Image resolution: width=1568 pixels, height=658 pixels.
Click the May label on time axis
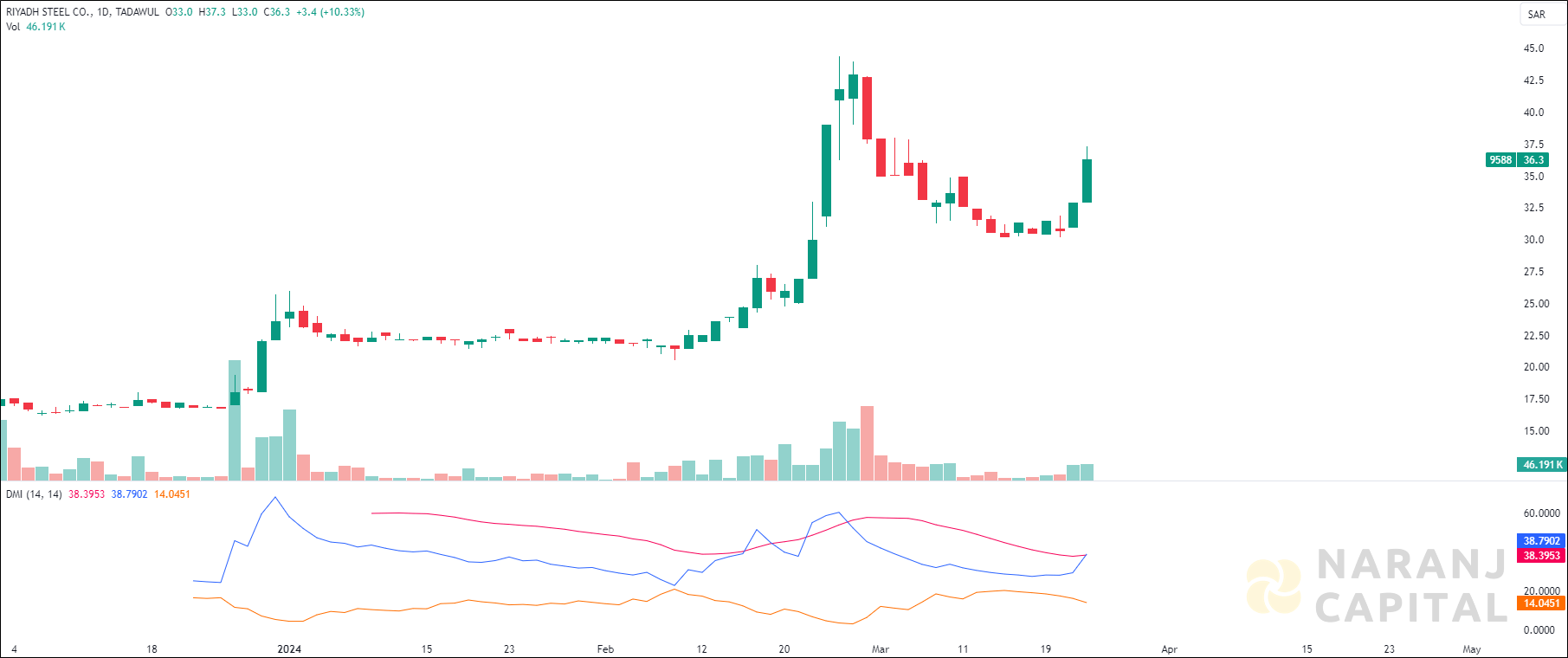1472,649
